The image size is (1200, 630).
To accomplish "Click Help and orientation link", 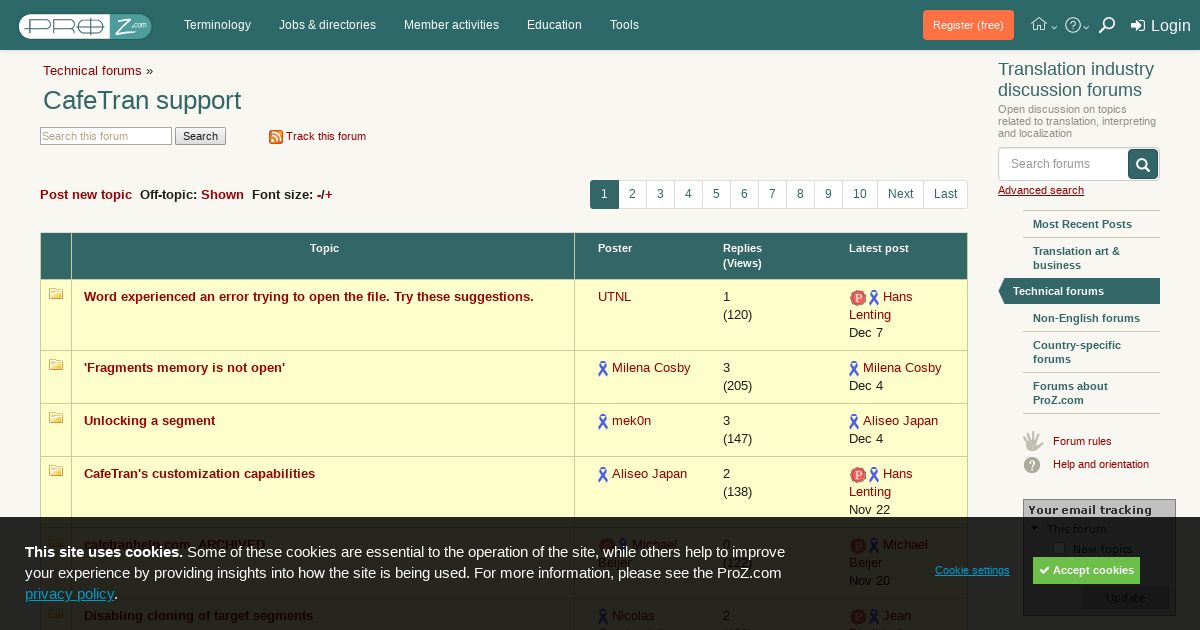I will 1101,464.
